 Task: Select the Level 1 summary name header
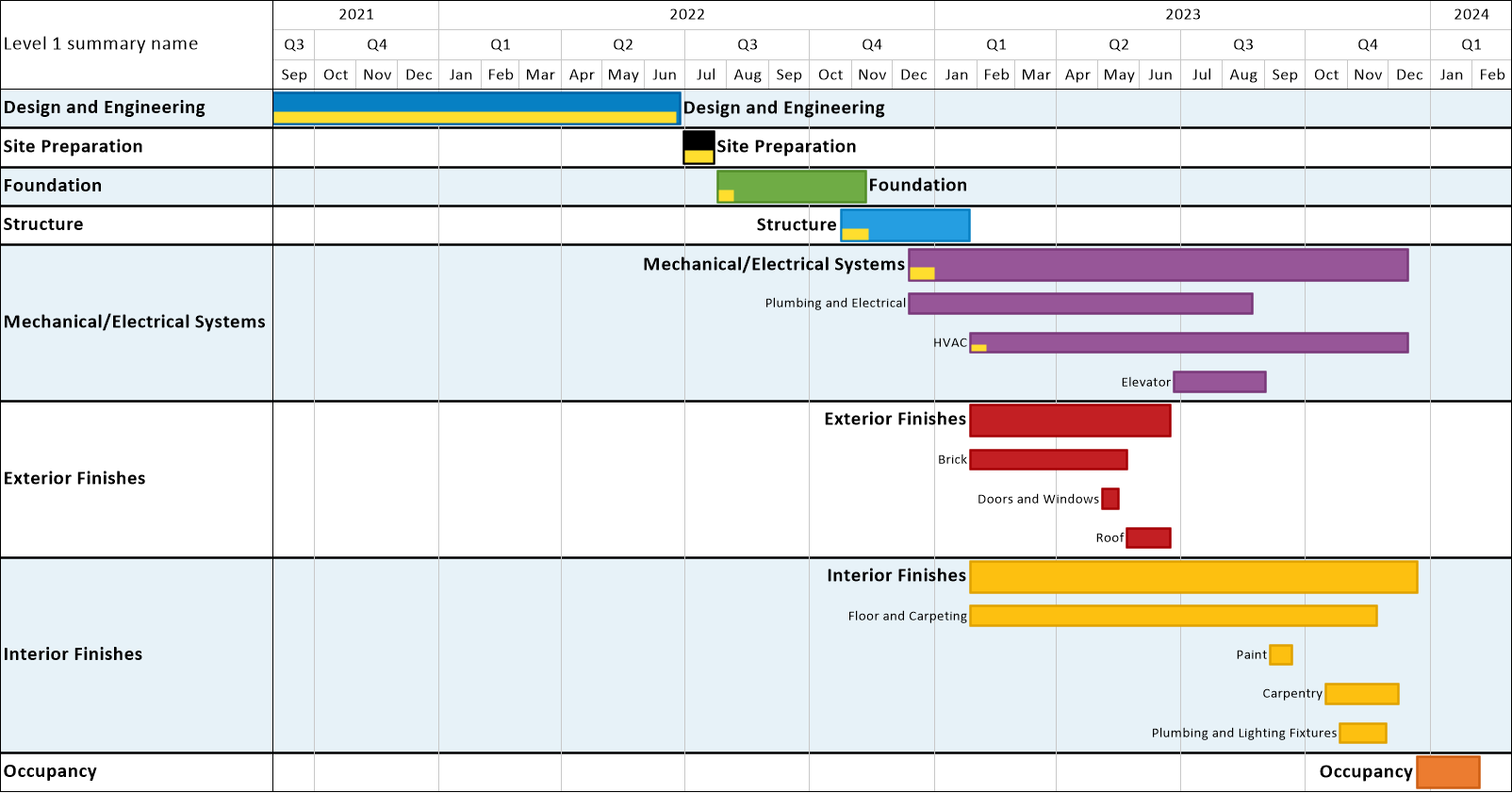pos(101,44)
